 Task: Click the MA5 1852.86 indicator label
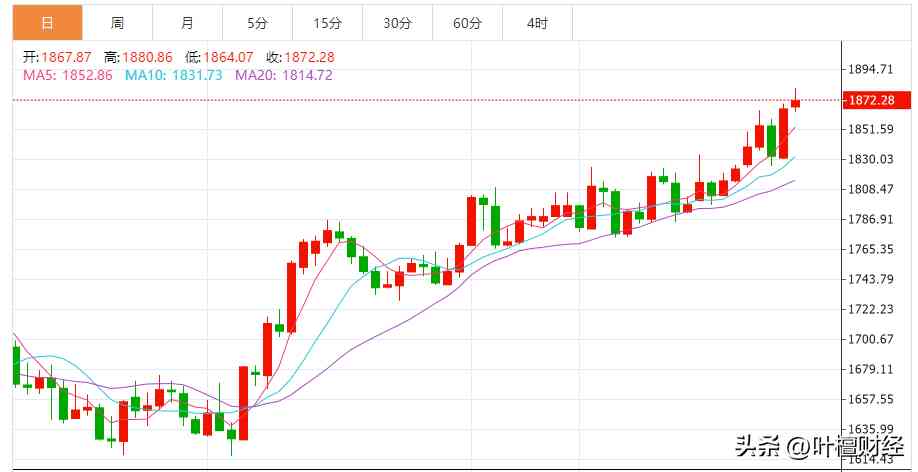tap(67, 75)
